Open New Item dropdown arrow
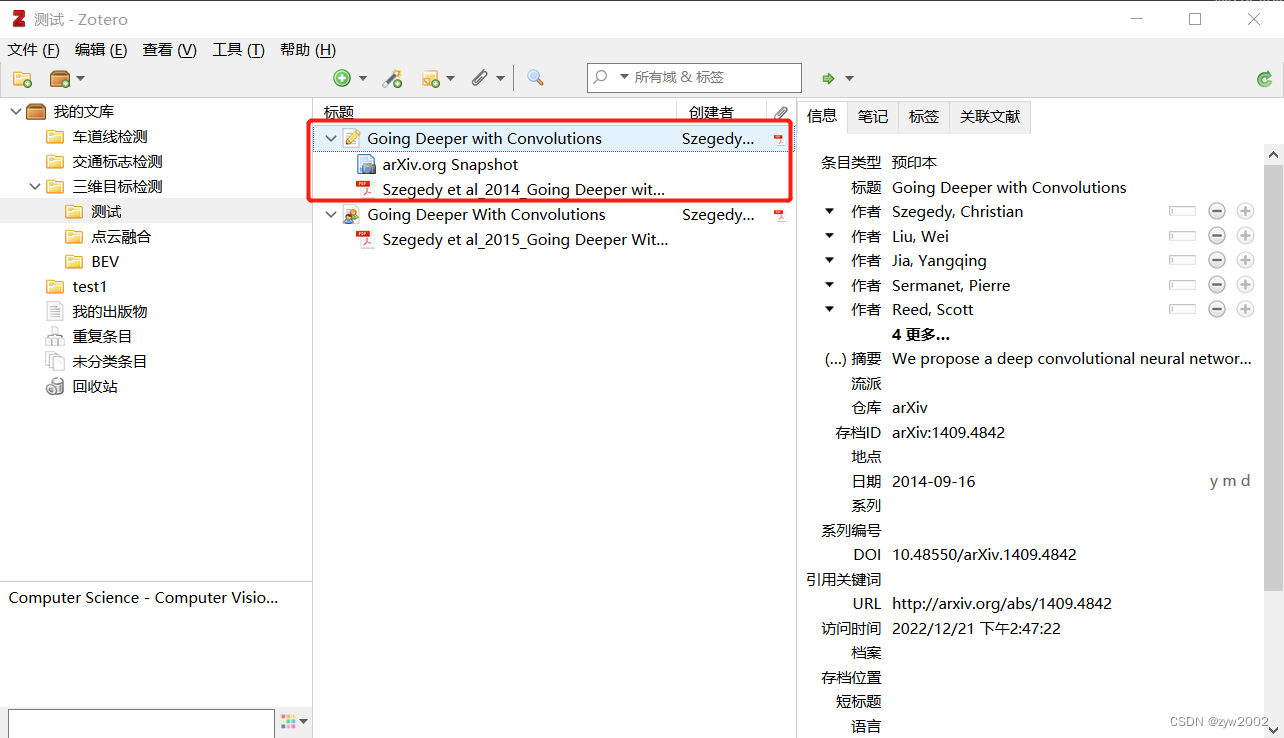 (362, 78)
